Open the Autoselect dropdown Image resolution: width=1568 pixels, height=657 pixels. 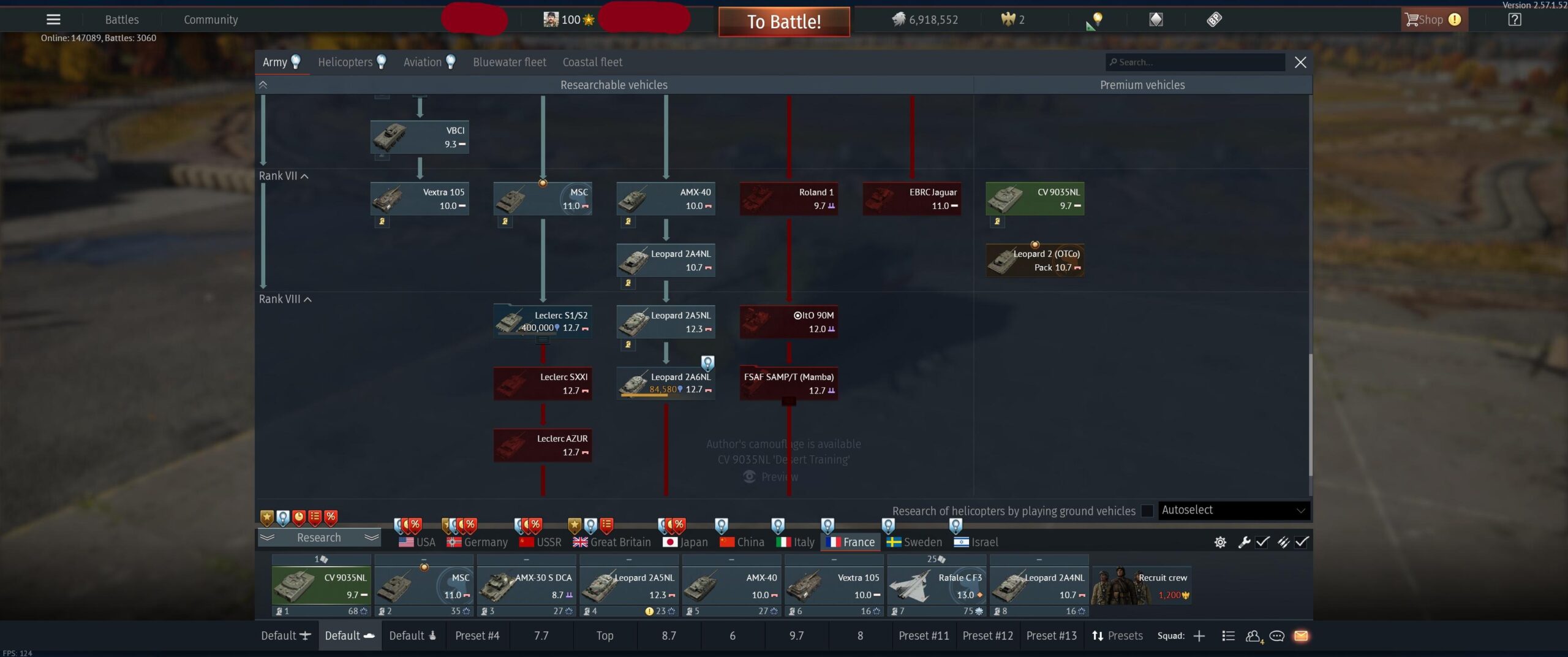point(1234,511)
